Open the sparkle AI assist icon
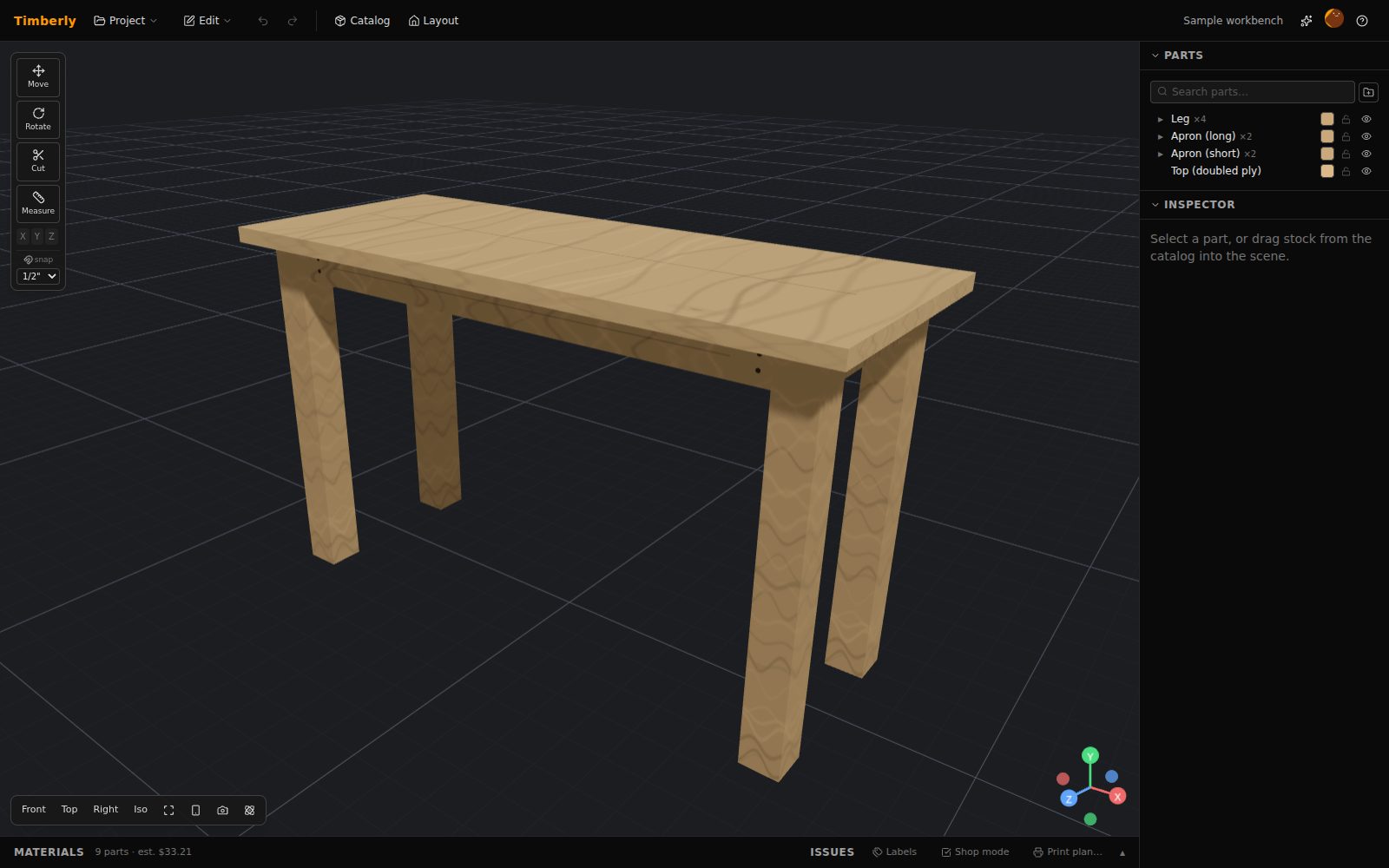The image size is (1389, 868). point(1307,21)
